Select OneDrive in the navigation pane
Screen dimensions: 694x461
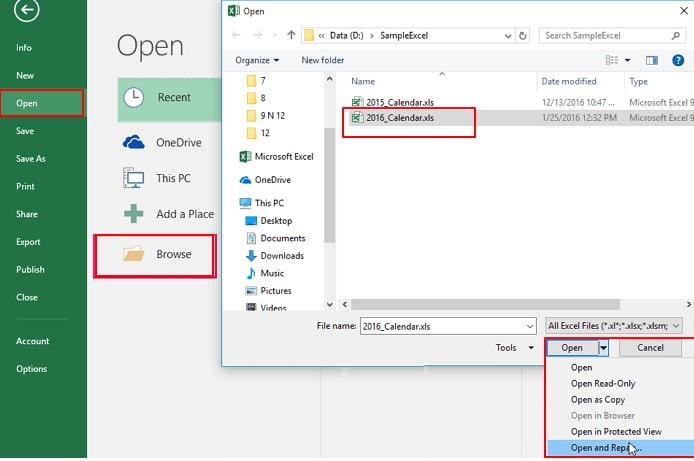pyautogui.click(x=265, y=180)
